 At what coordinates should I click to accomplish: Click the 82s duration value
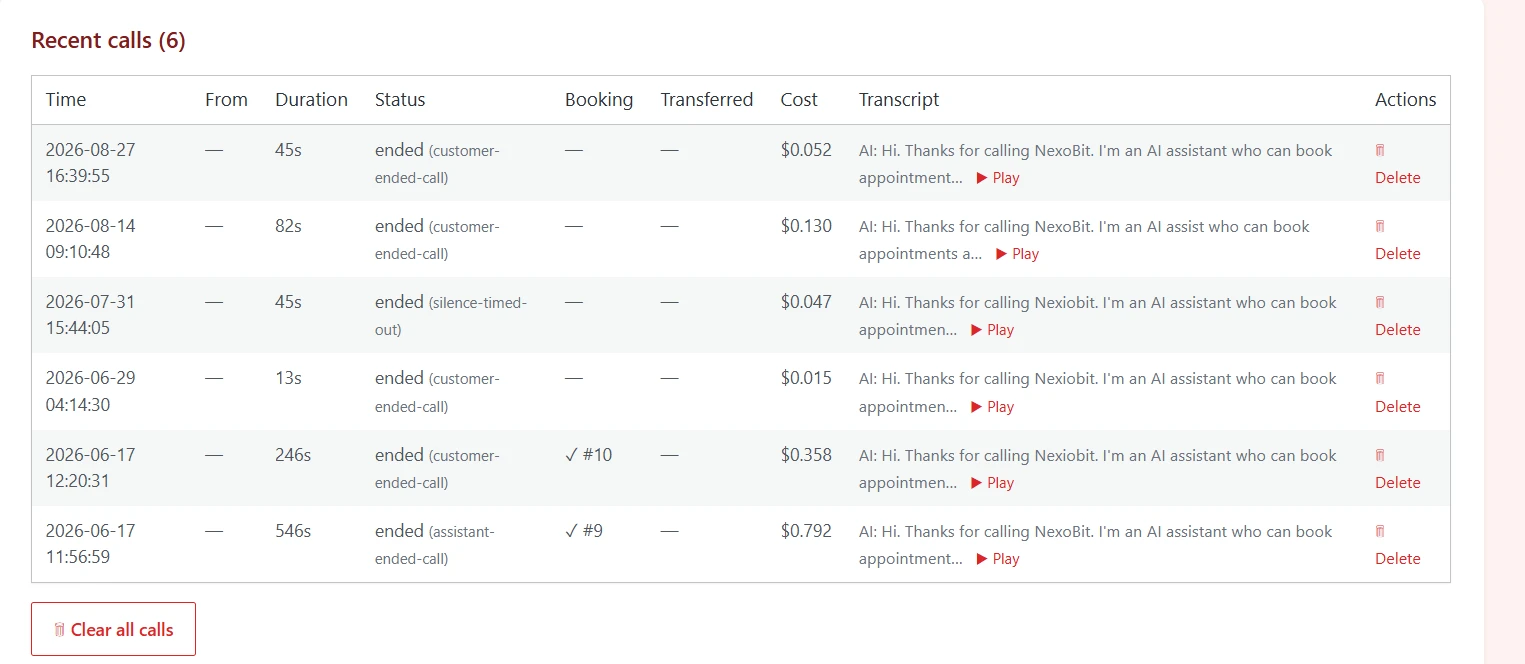pos(288,226)
